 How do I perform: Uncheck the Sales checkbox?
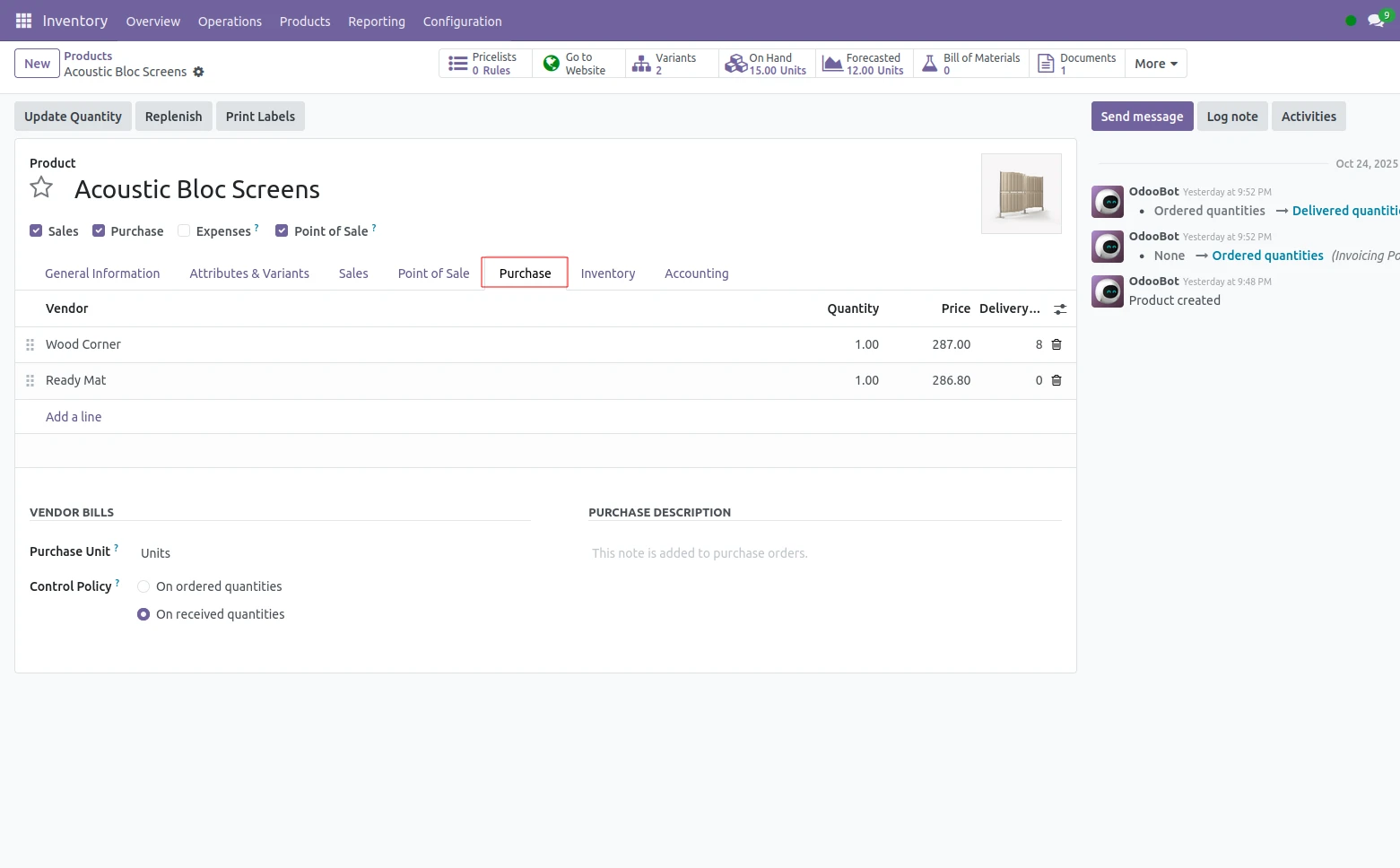pyautogui.click(x=36, y=230)
